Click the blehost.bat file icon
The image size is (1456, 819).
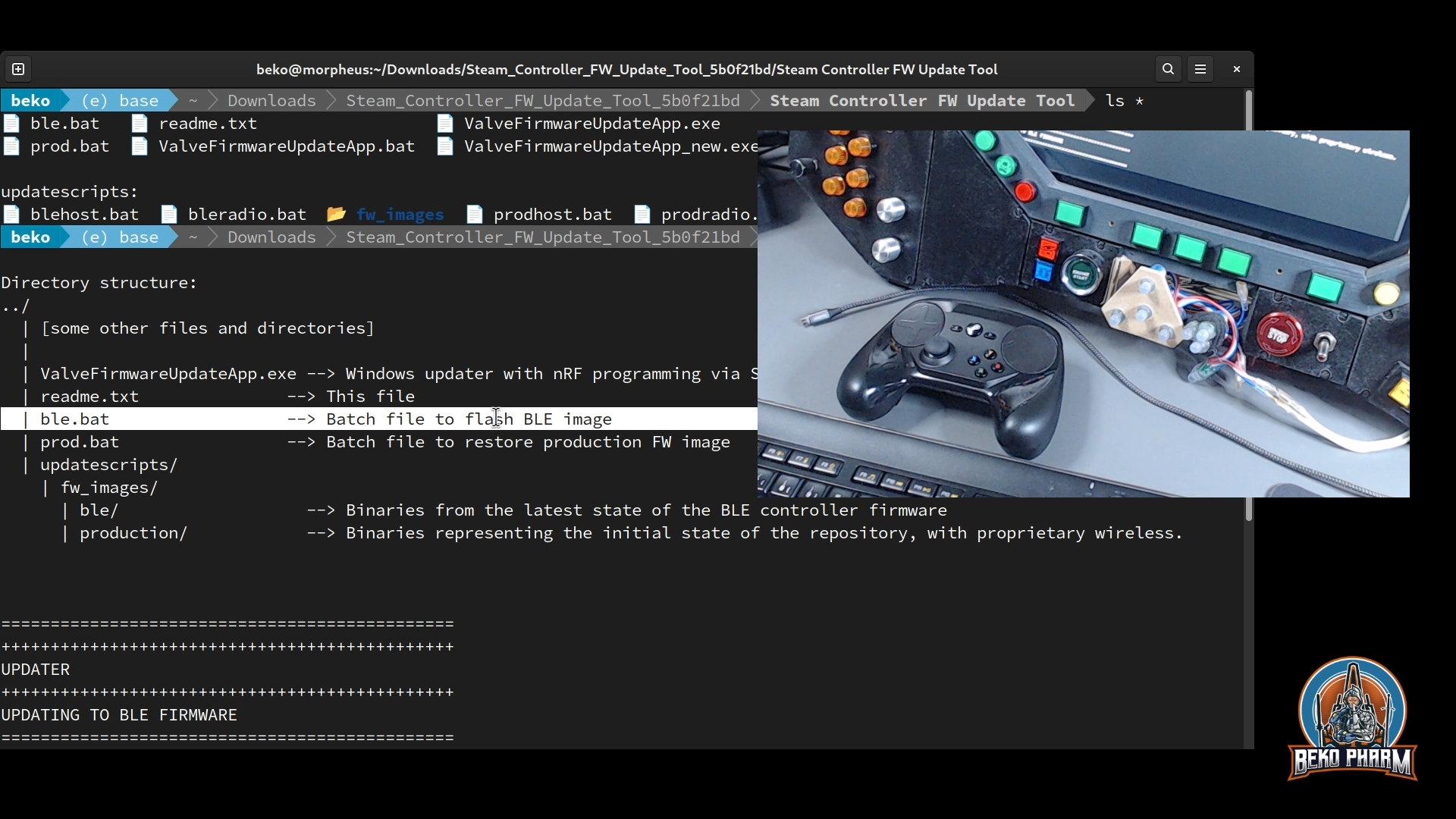point(11,215)
